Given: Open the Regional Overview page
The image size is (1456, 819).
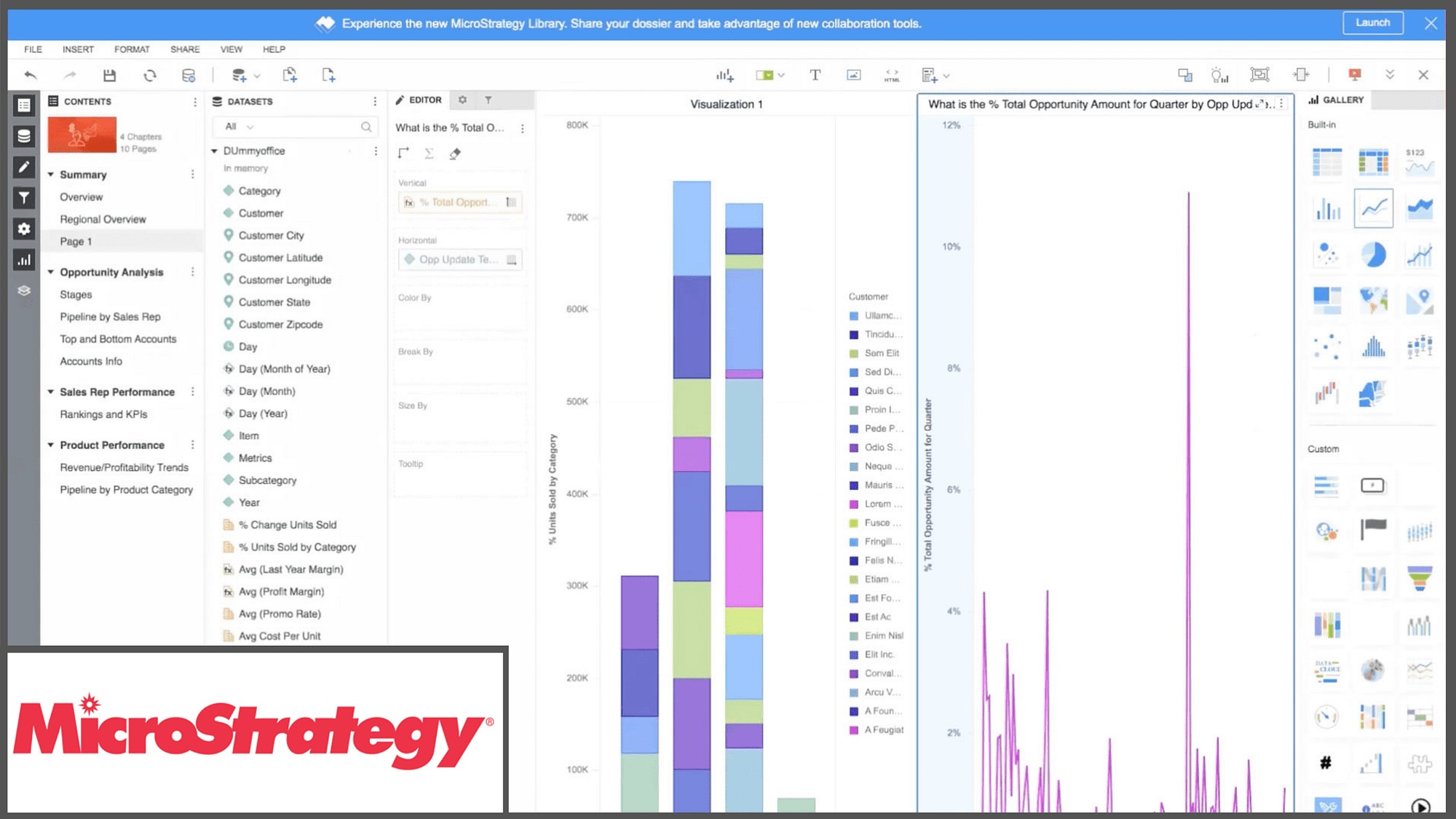Looking at the screenshot, I should pyautogui.click(x=103, y=219).
